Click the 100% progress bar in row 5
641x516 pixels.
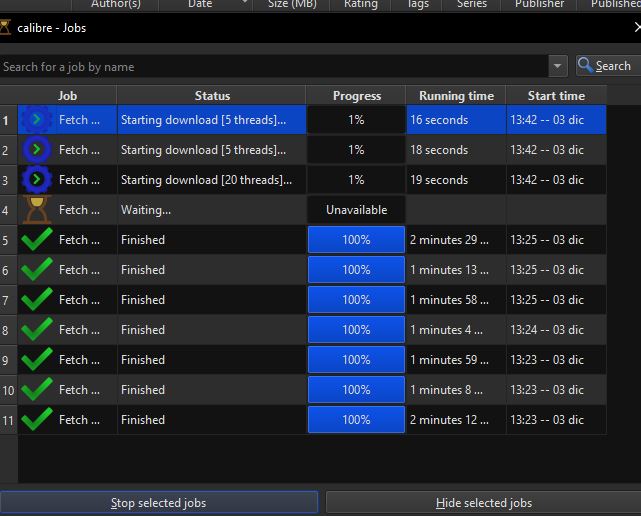pyautogui.click(x=356, y=240)
